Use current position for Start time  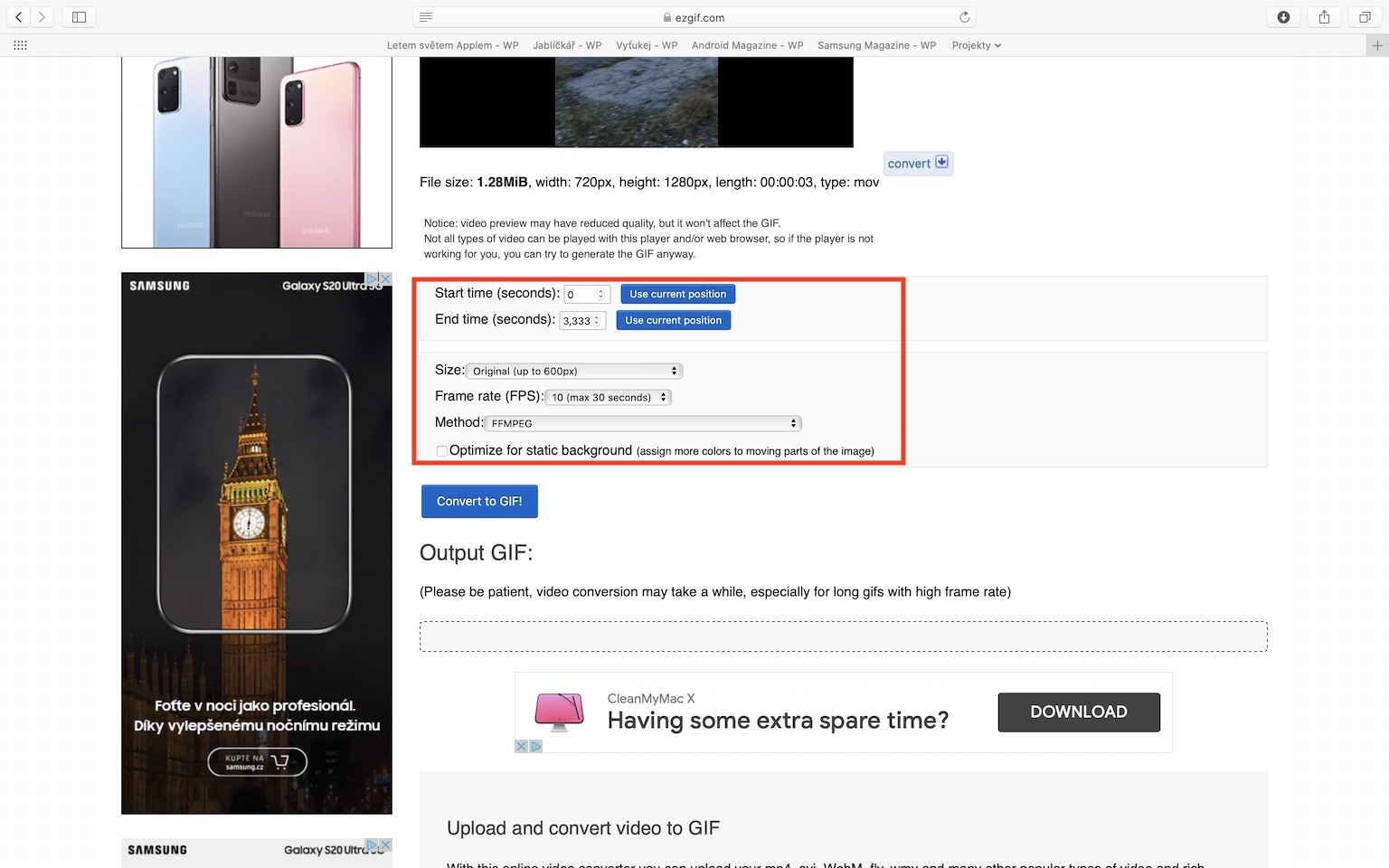point(678,294)
